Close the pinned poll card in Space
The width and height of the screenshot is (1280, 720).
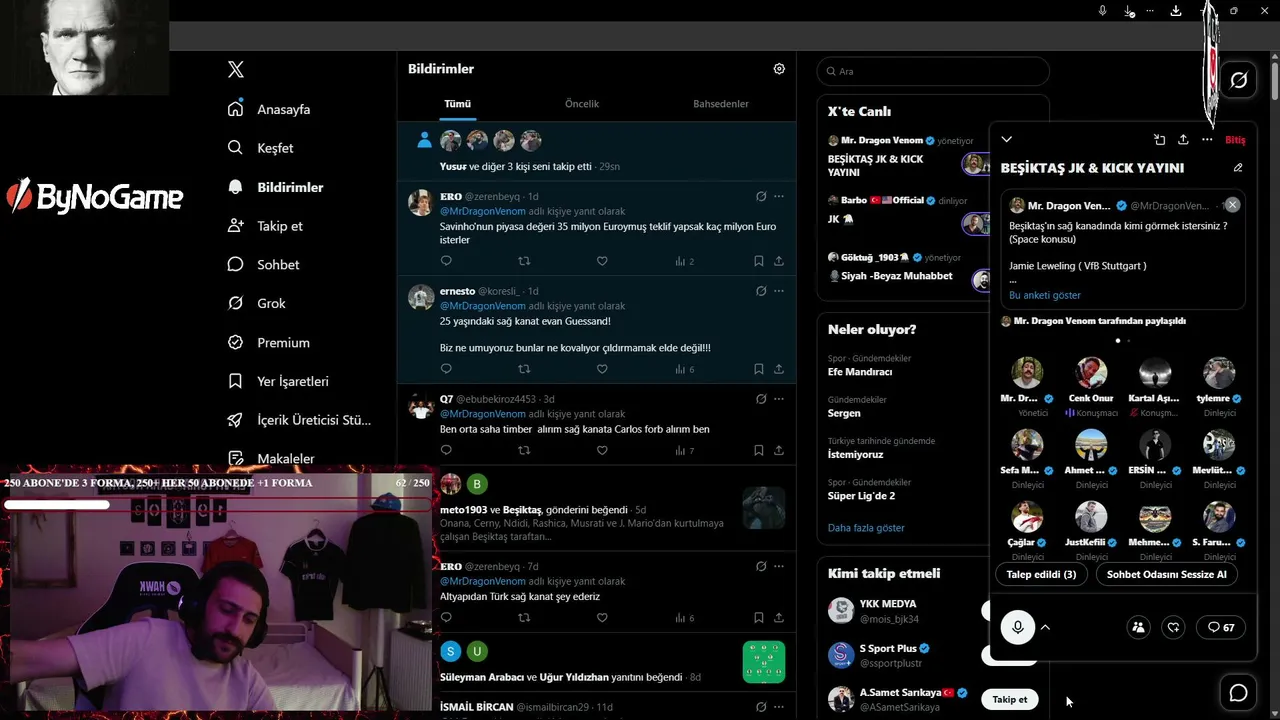1232,204
